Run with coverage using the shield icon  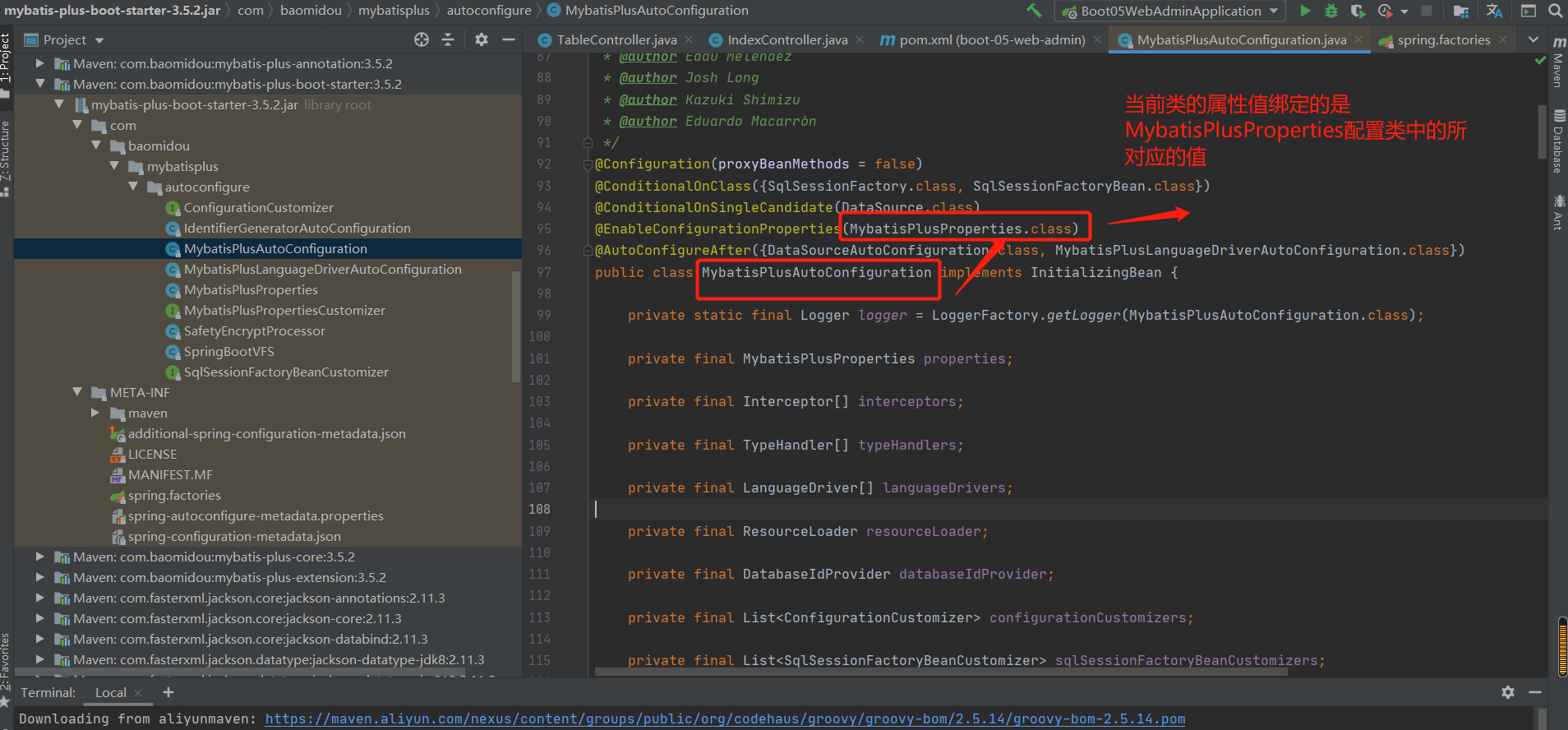click(1358, 11)
